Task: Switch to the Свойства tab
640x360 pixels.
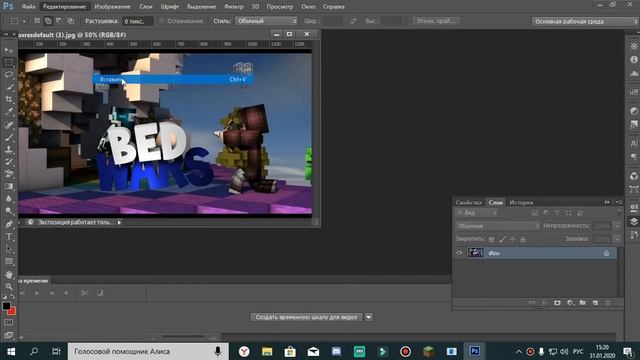Action: click(469, 202)
